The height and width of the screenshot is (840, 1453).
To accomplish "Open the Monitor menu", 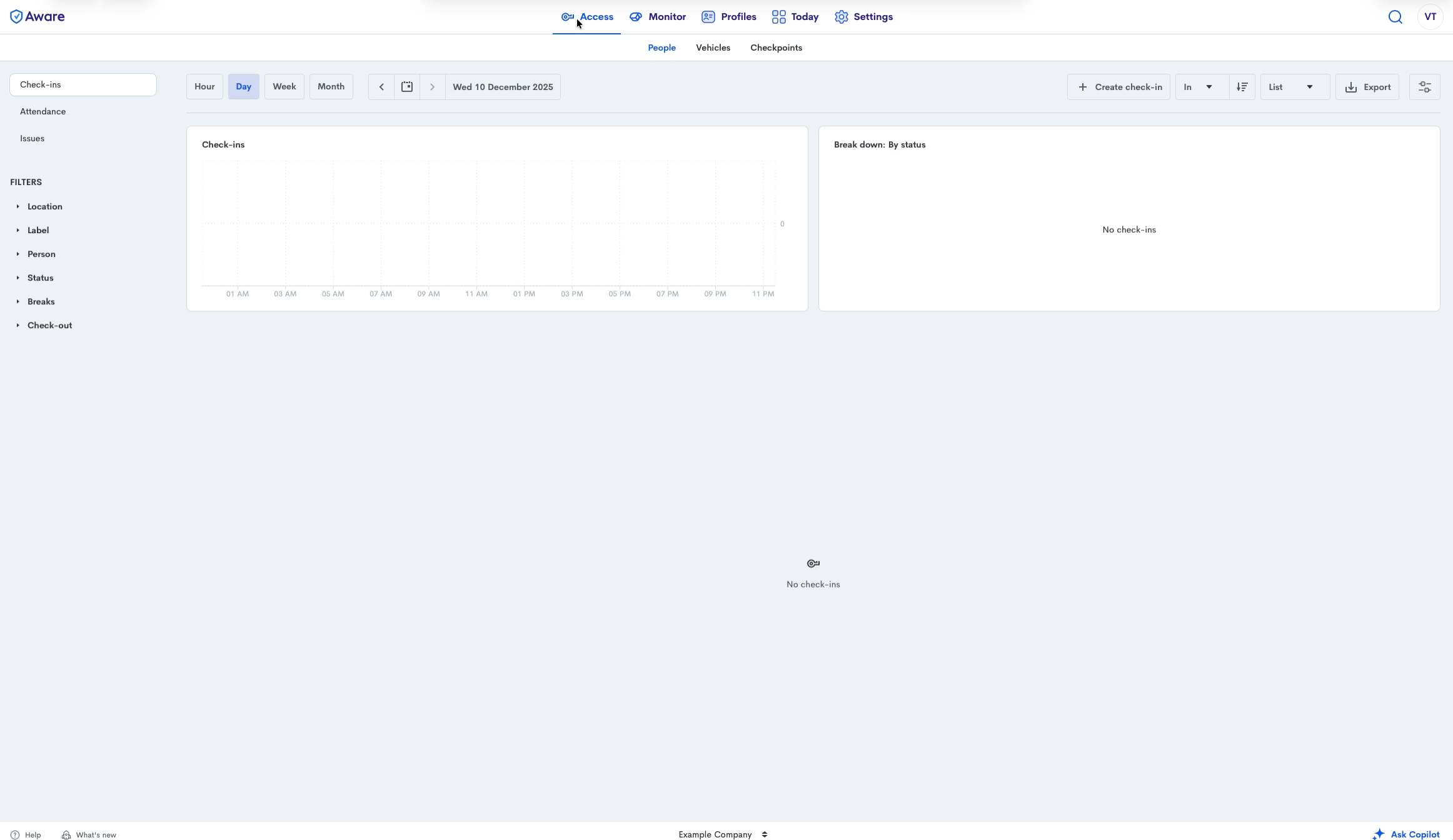I will [x=658, y=17].
